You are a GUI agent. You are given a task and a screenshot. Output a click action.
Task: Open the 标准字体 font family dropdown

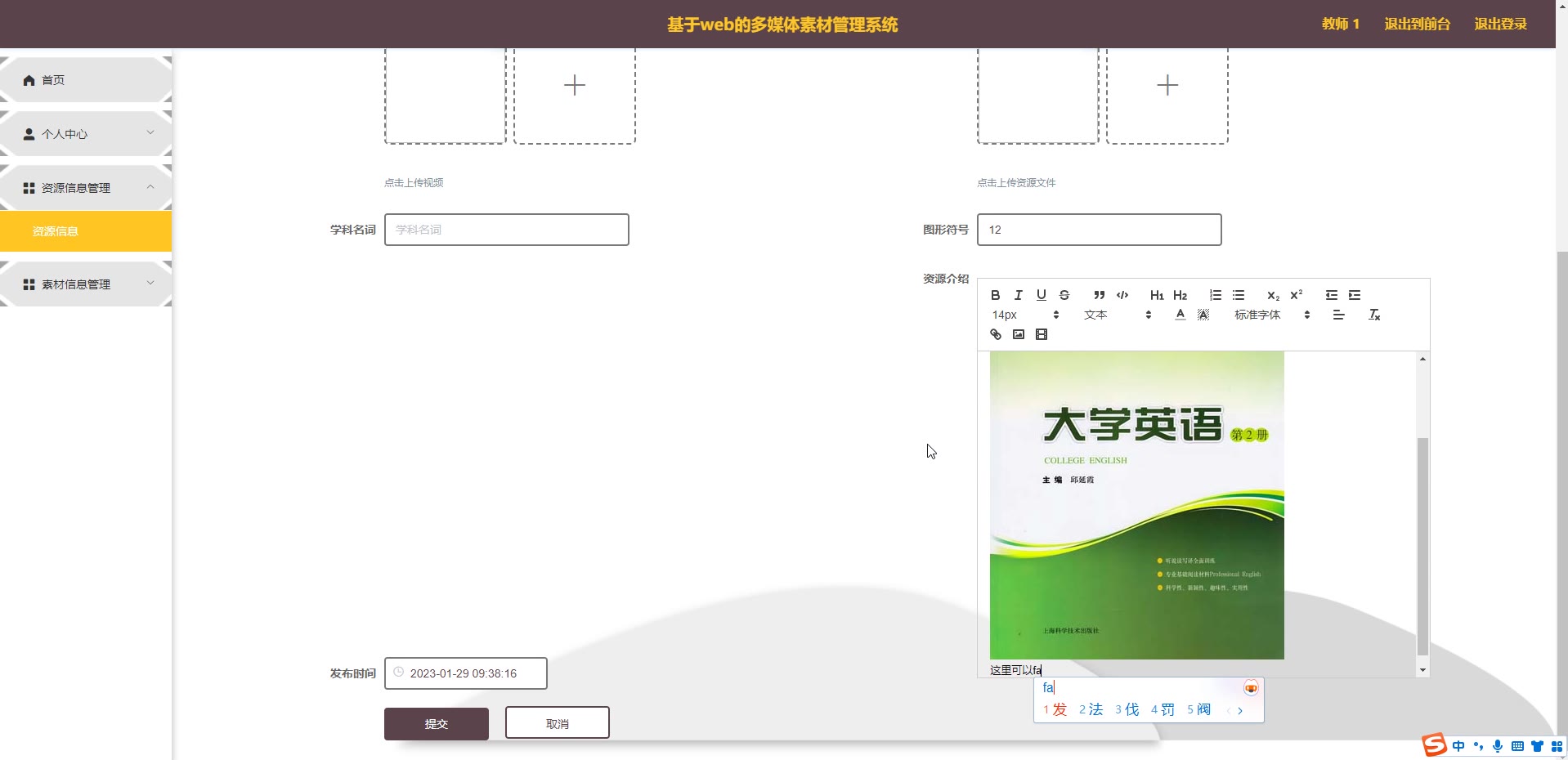pyautogui.click(x=1272, y=315)
